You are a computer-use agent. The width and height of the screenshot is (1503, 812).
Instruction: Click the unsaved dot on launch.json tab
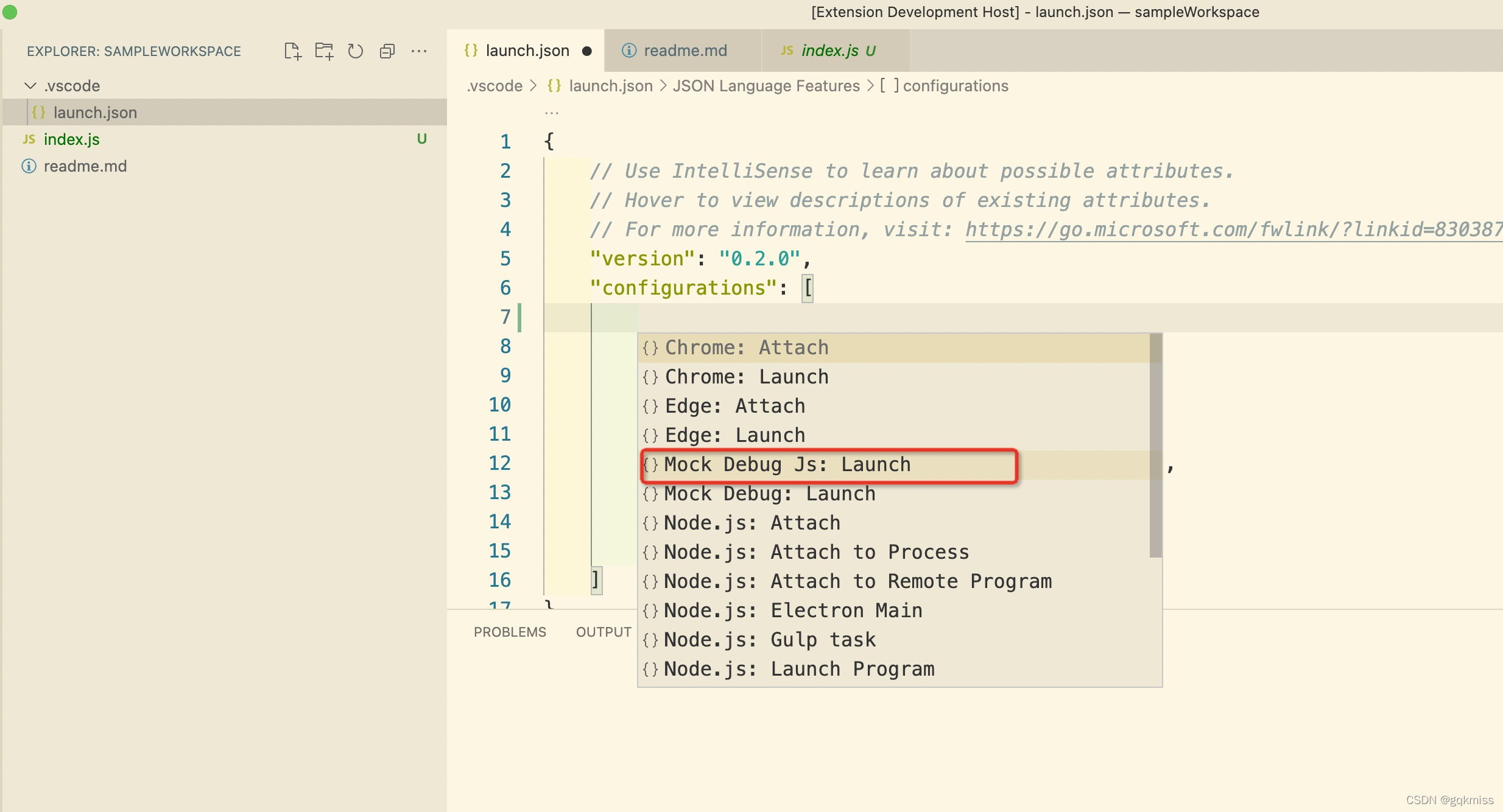[587, 51]
